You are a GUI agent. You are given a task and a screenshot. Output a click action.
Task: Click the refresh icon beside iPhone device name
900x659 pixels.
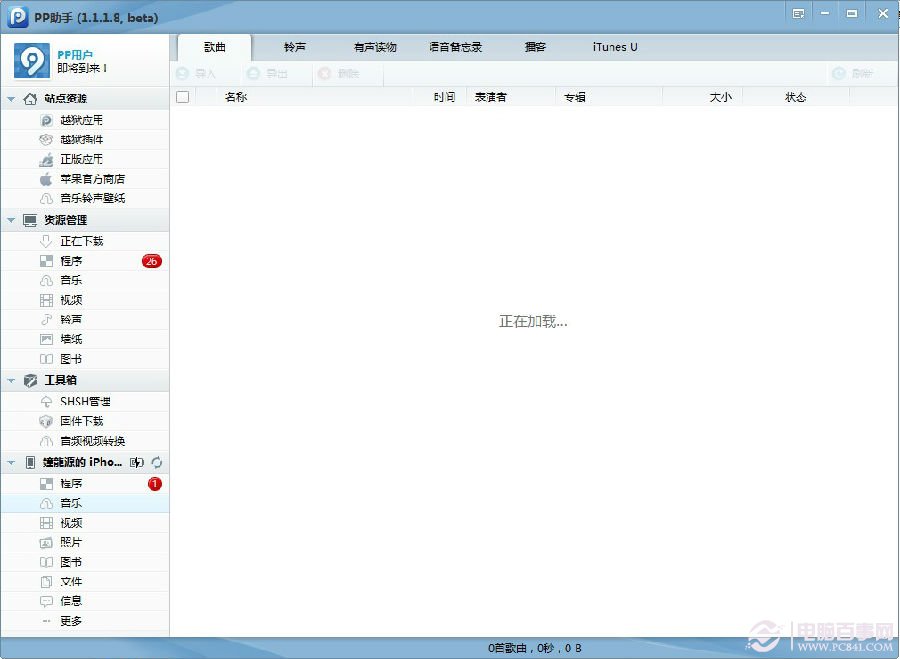pos(157,463)
